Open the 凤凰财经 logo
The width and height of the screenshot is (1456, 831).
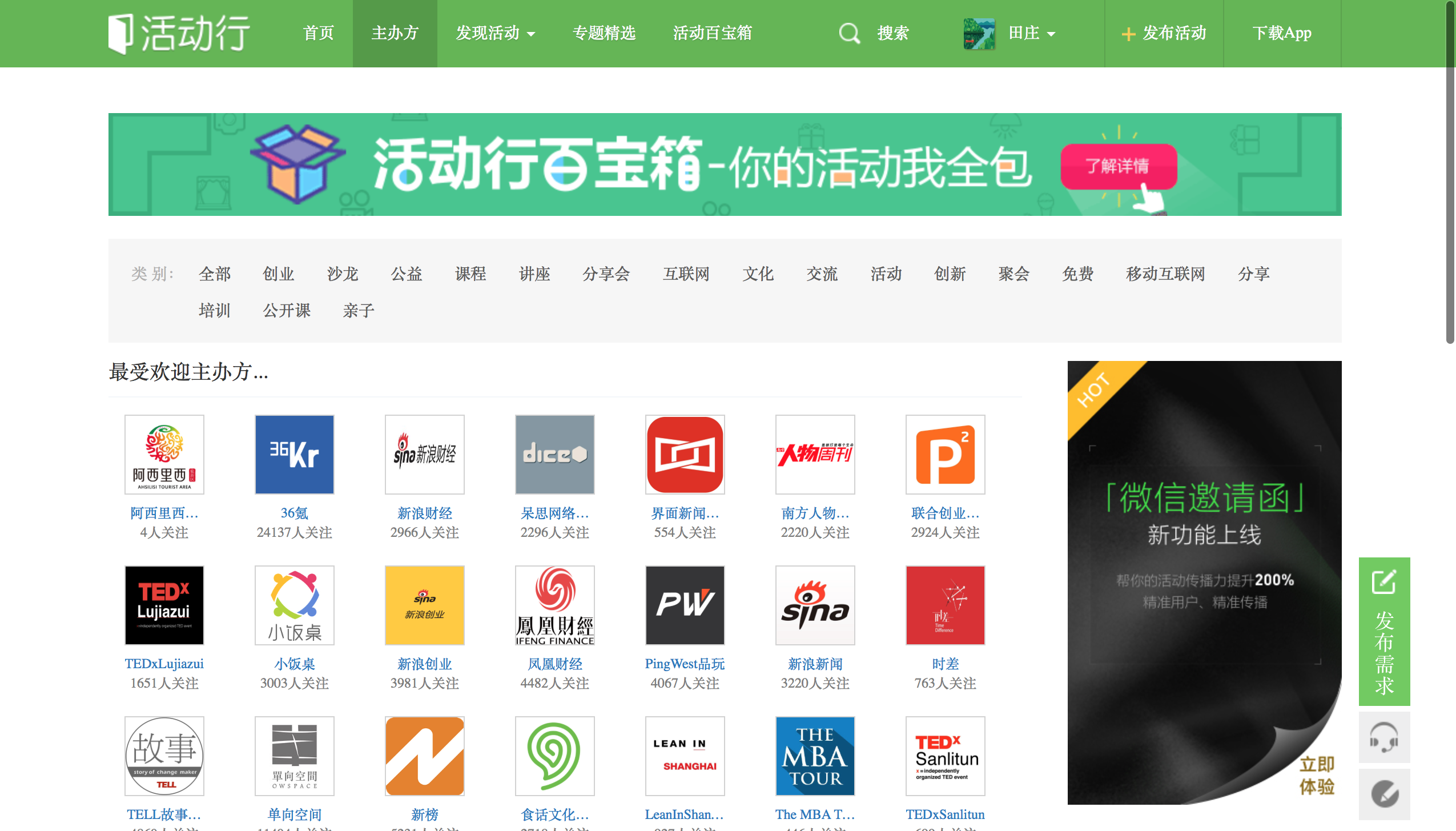(555, 605)
